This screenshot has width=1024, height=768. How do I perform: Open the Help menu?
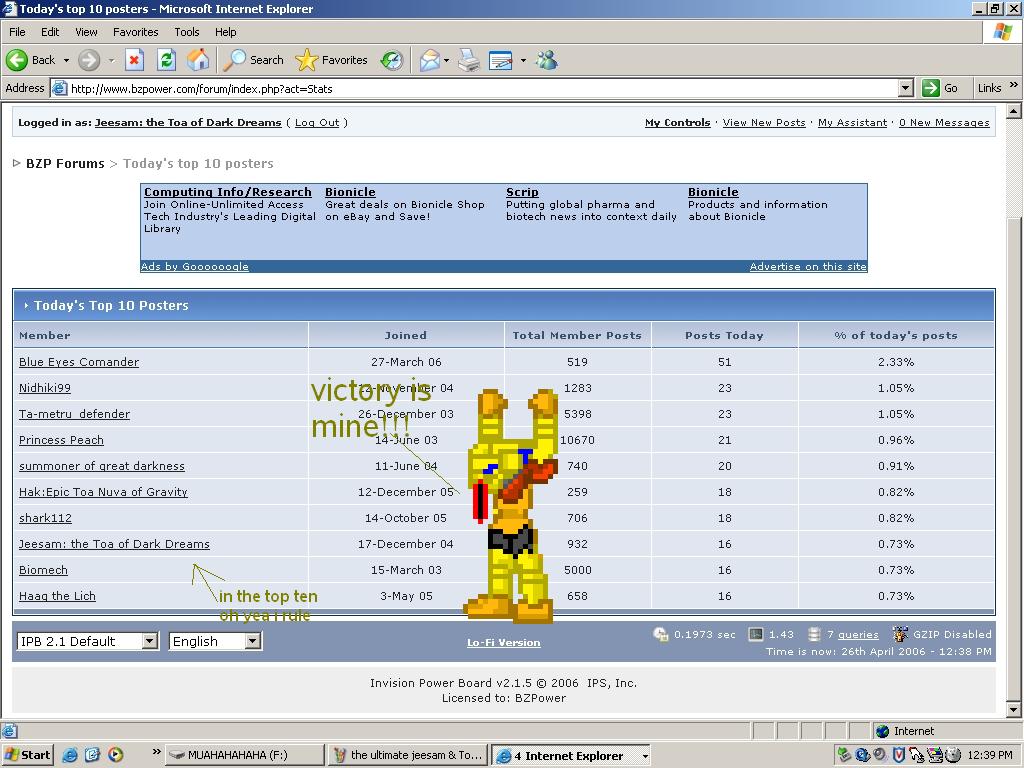pyautogui.click(x=225, y=32)
